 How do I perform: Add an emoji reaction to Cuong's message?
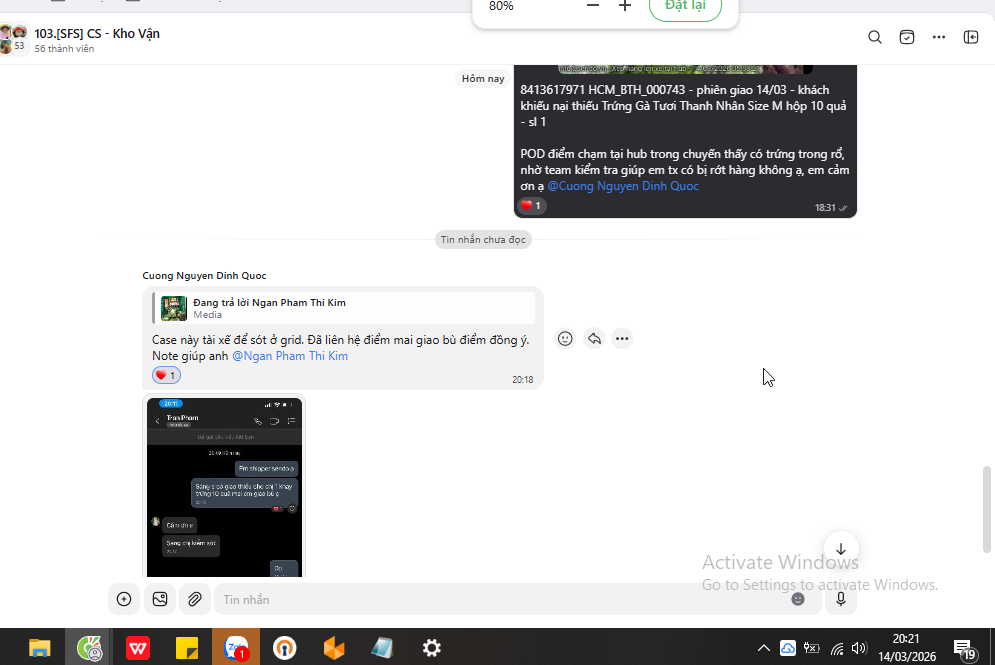pos(565,339)
